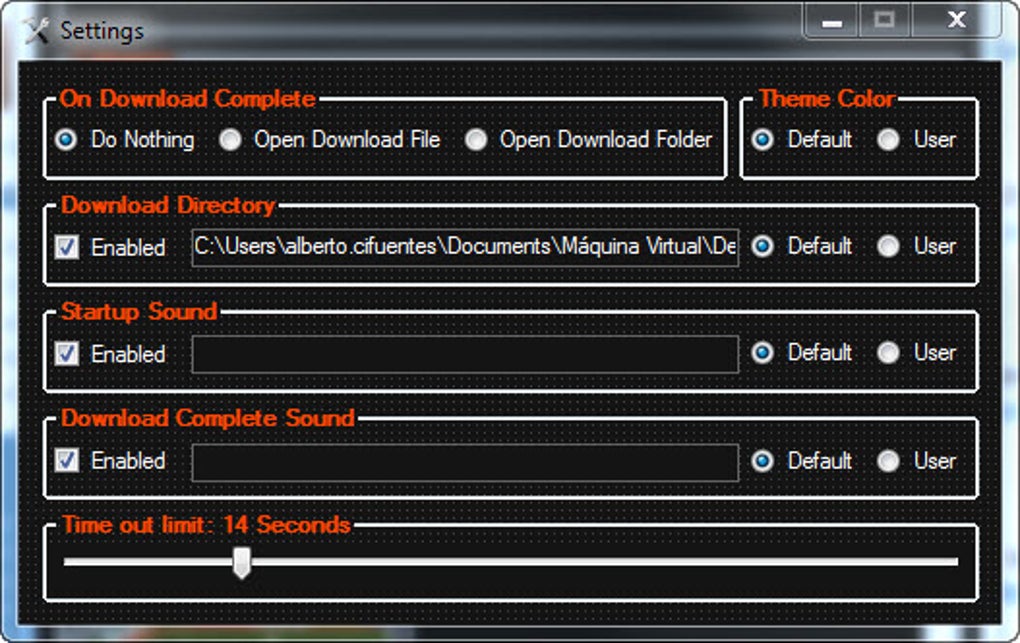Screen dimensions: 1020x643
Task: Set Theme Color to Default
Action: [763, 140]
